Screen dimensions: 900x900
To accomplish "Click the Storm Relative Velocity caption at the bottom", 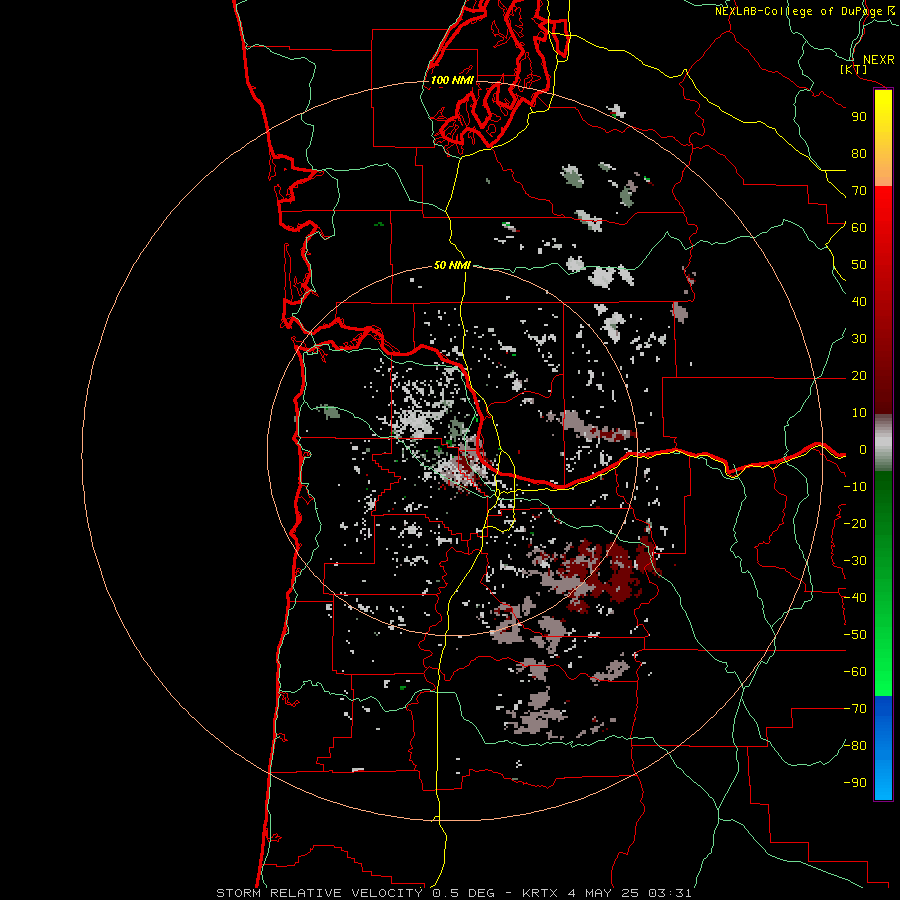I will (x=453, y=893).
